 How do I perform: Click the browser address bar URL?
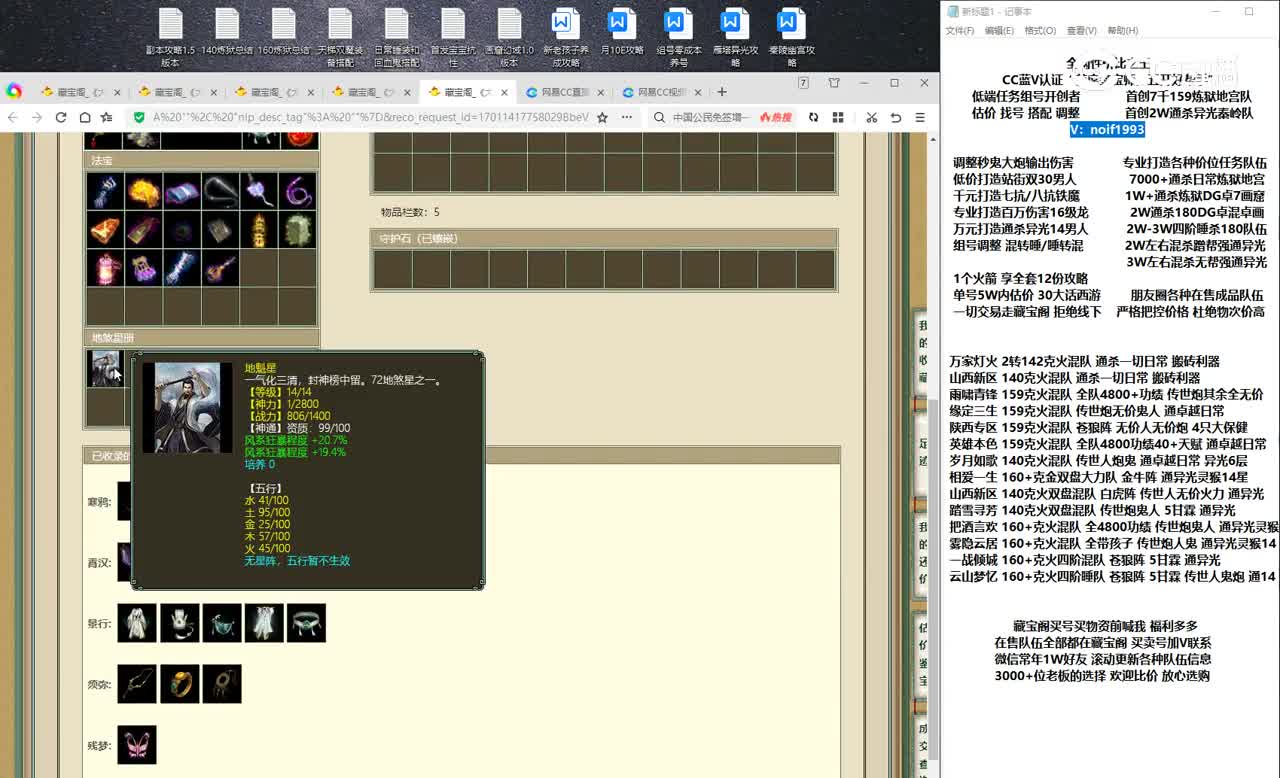click(370, 117)
